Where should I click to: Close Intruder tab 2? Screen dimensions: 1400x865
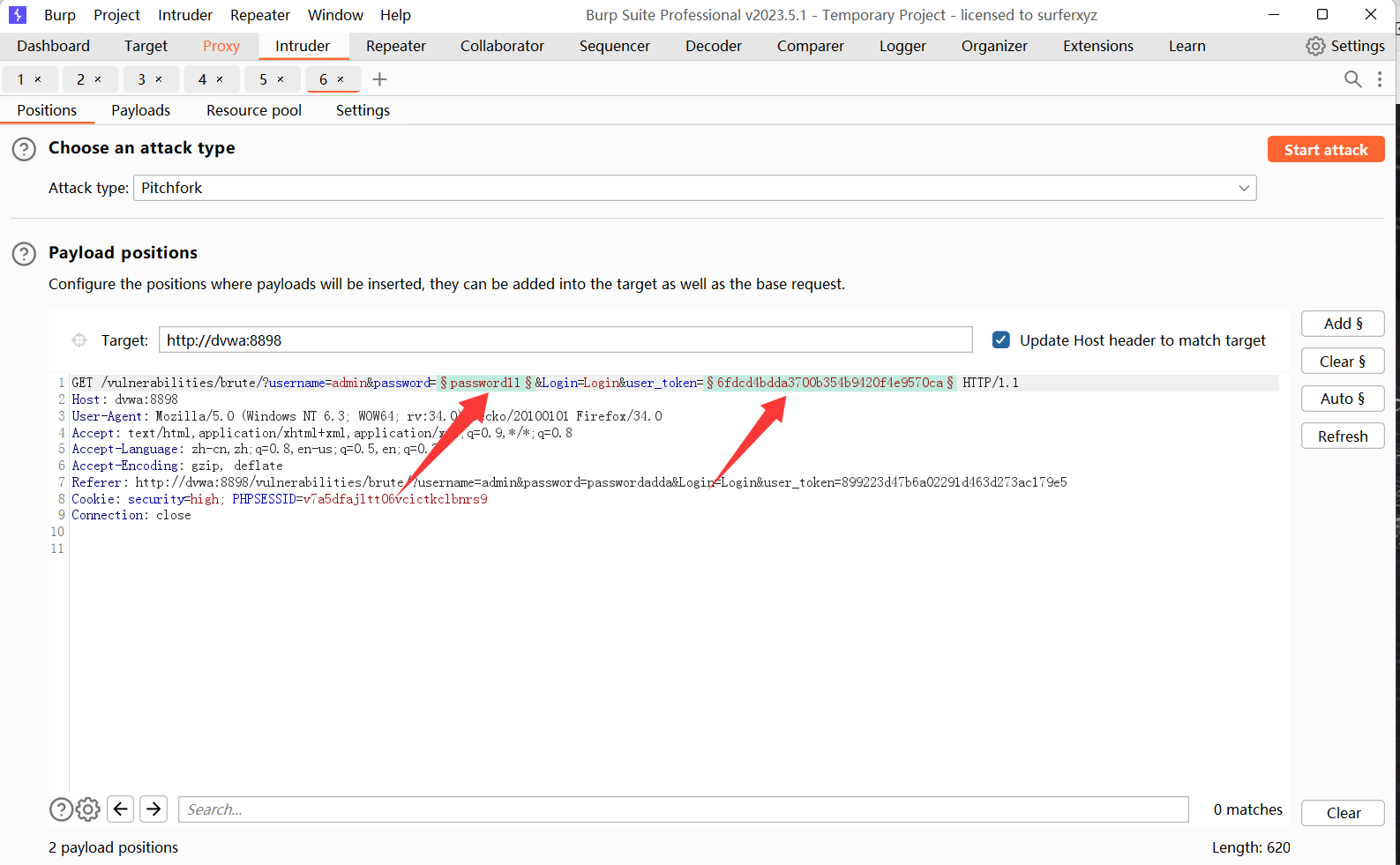click(x=98, y=79)
